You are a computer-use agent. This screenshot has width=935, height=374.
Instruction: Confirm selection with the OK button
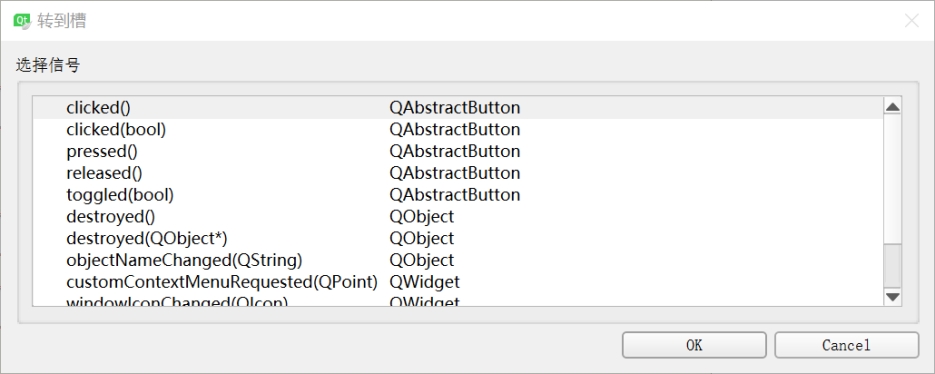[x=694, y=345]
